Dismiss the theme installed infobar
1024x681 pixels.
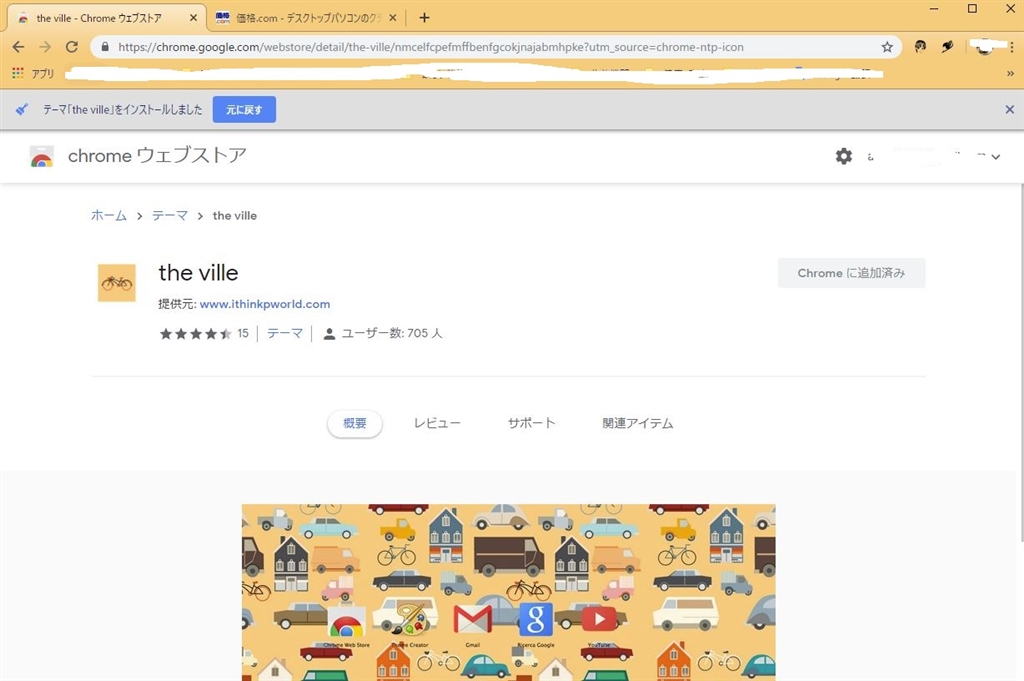coord(1010,110)
